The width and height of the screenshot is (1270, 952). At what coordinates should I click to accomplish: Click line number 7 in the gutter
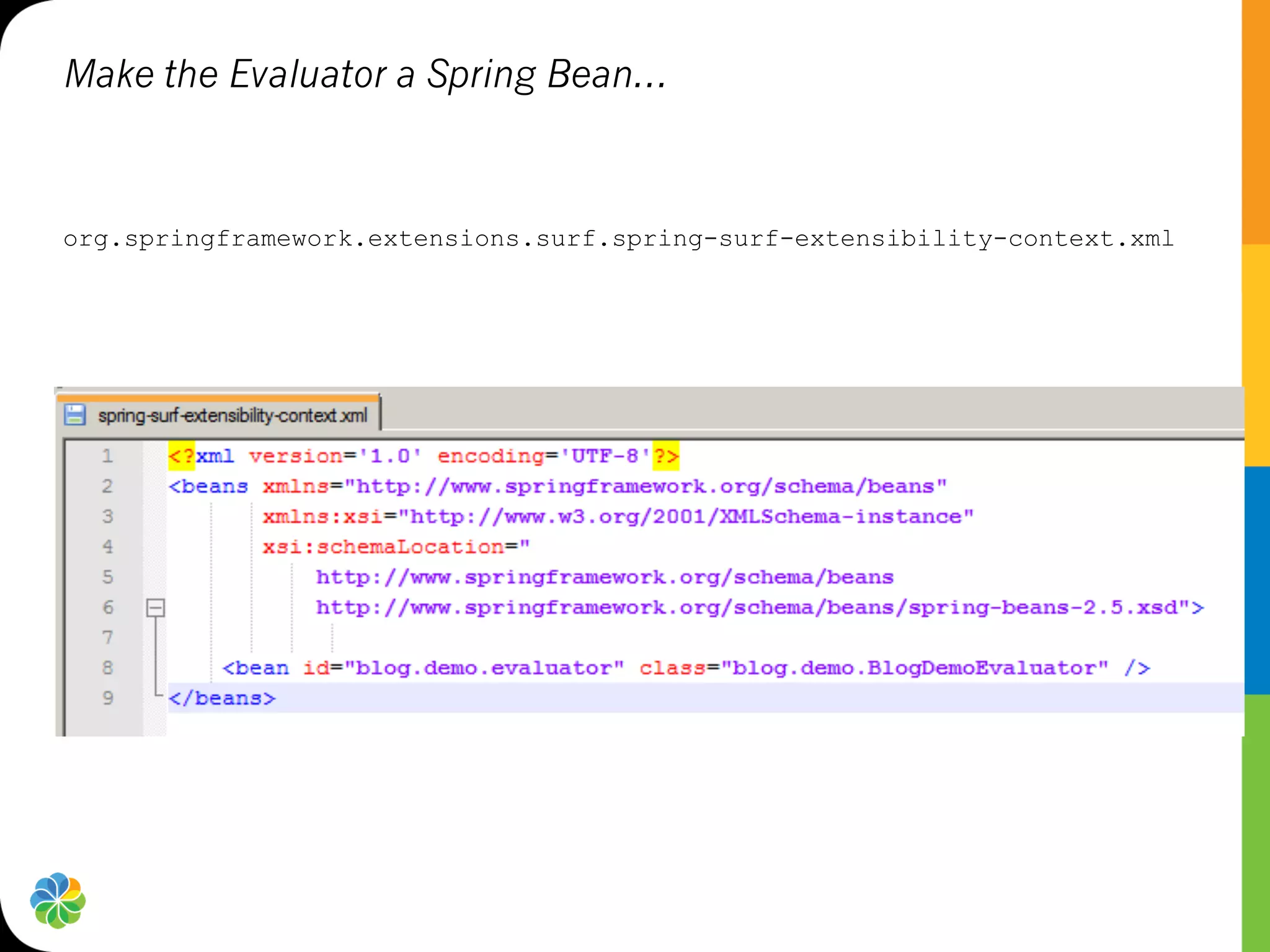[x=108, y=638]
